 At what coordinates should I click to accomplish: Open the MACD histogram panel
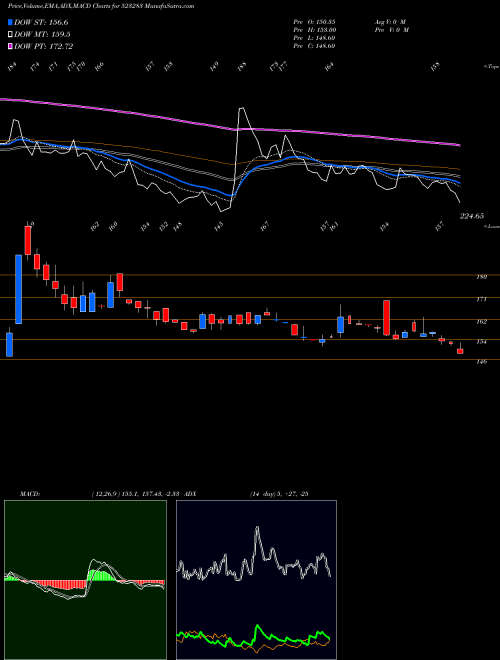(x=85, y=580)
